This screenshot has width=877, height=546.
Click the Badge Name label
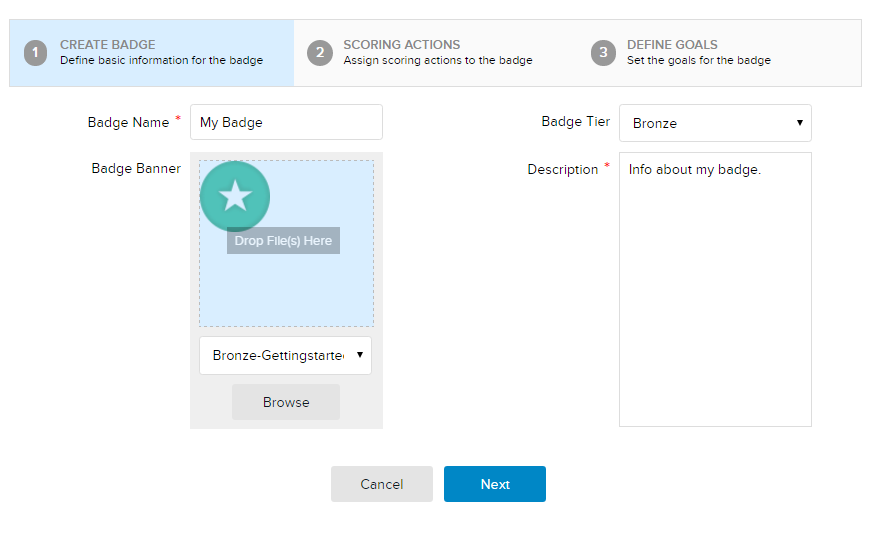[128, 122]
